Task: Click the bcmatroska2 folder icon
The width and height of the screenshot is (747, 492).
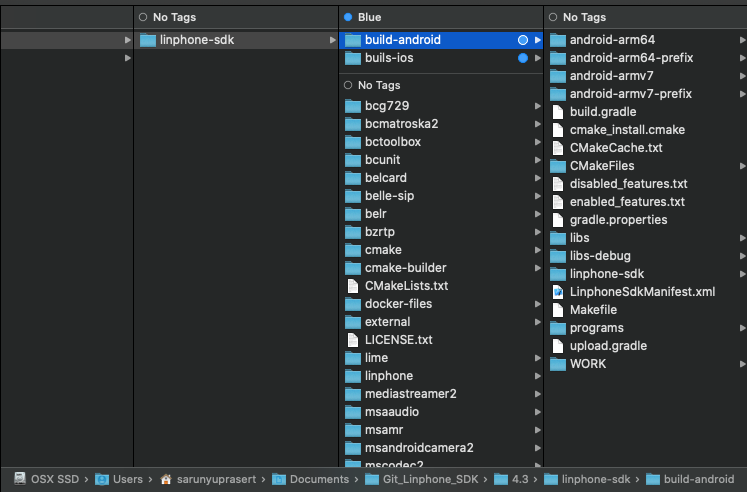Action: [353, 124]
